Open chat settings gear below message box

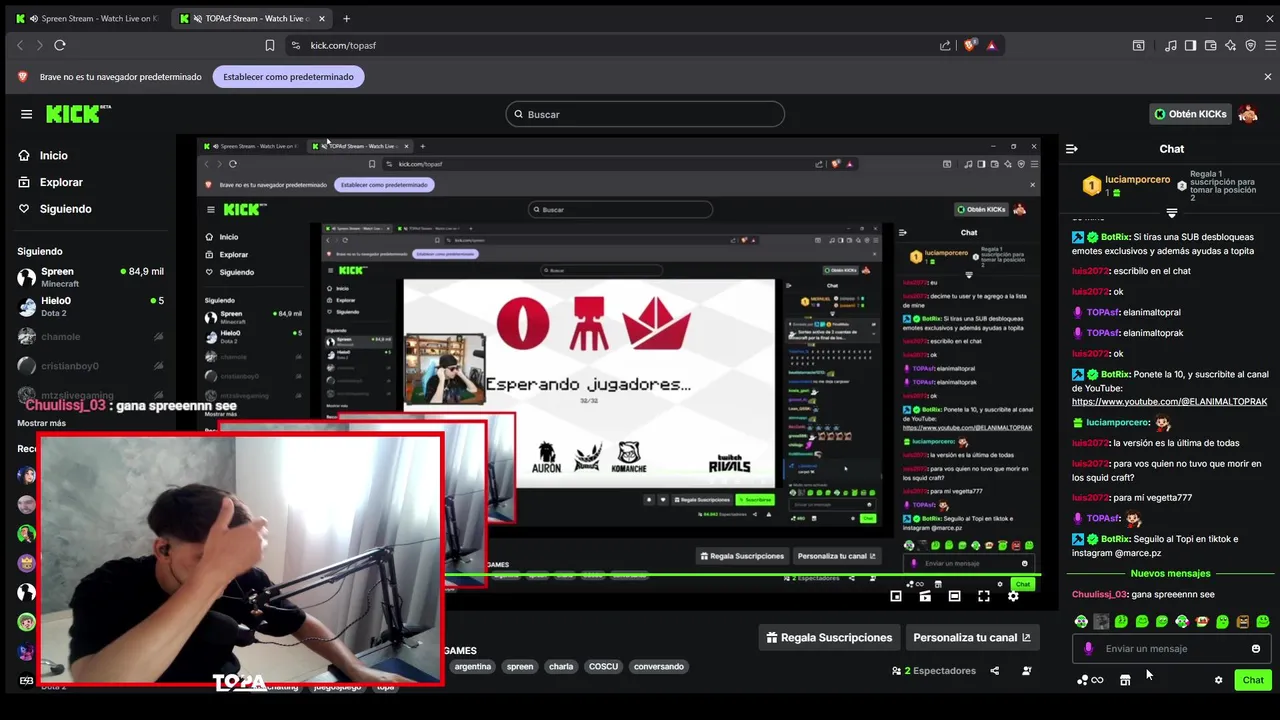(x=1218, y=680)
